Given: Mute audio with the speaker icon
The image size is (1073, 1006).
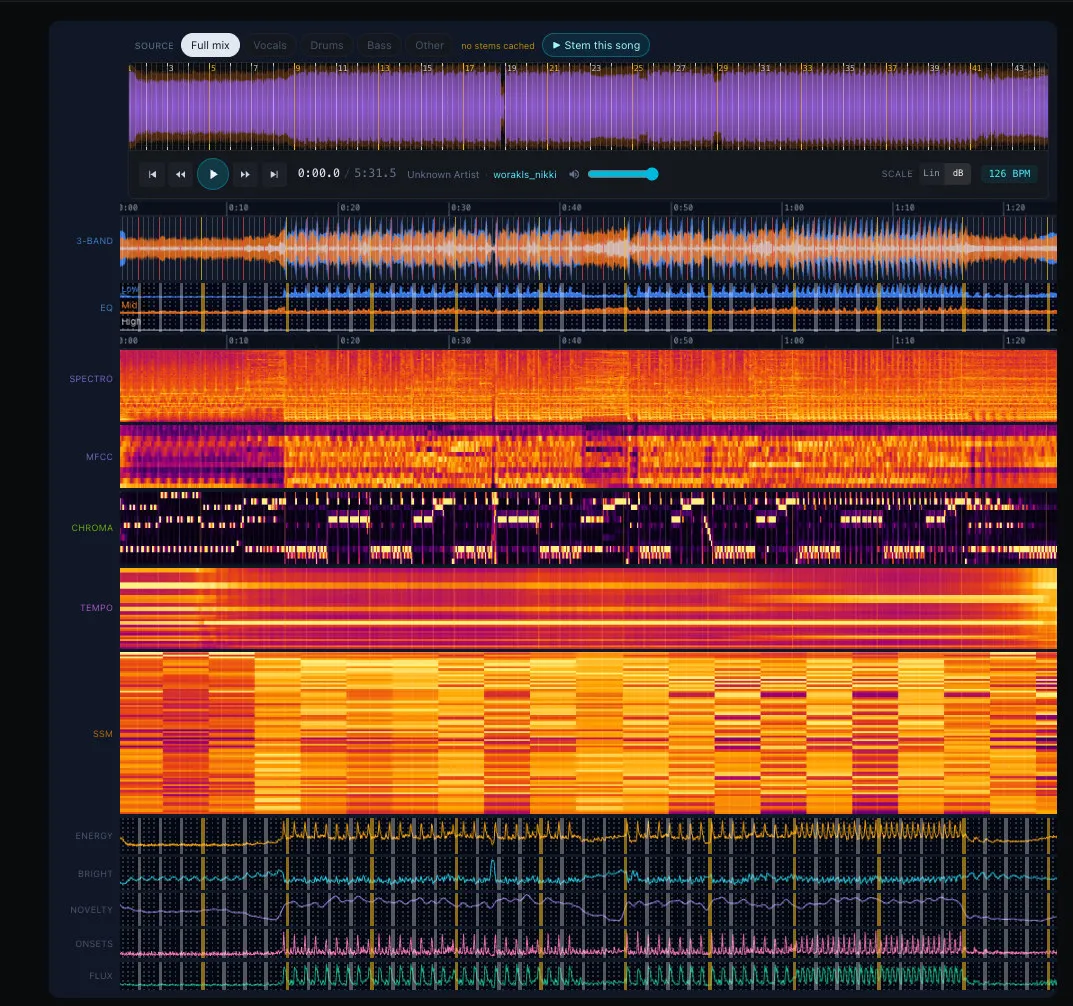Looking at the screenshot, I should click(574, 175).
